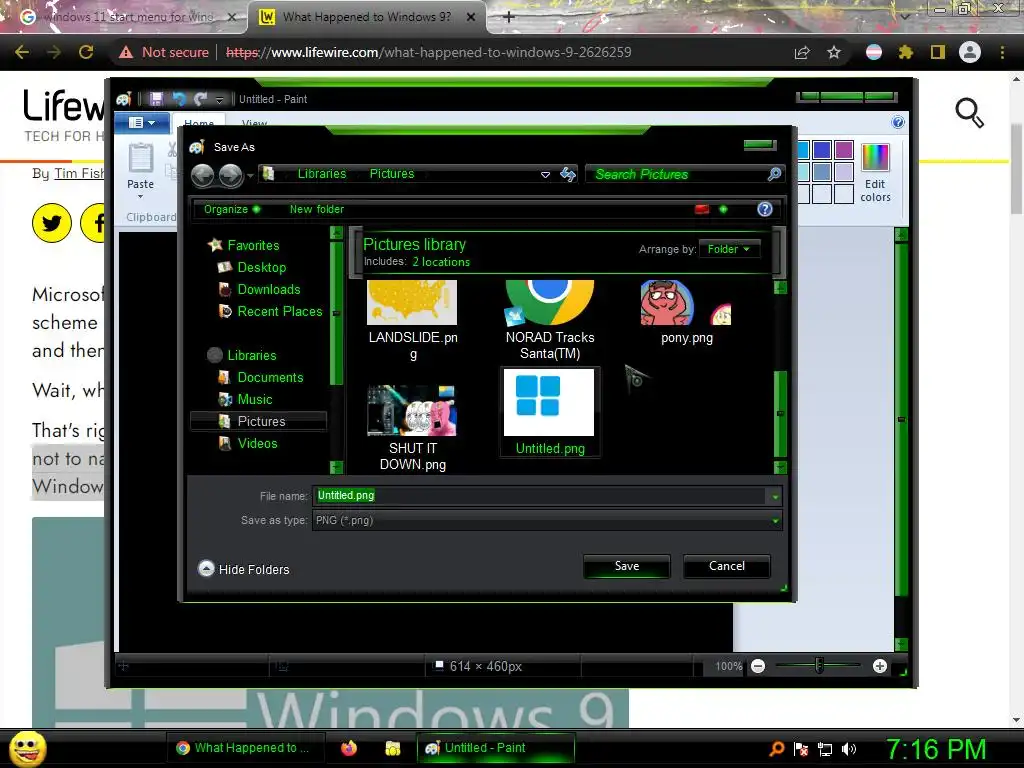1024x768 pixels.
Task: Open Chrome's extensions puzzle icon
Action: (905, 52)
